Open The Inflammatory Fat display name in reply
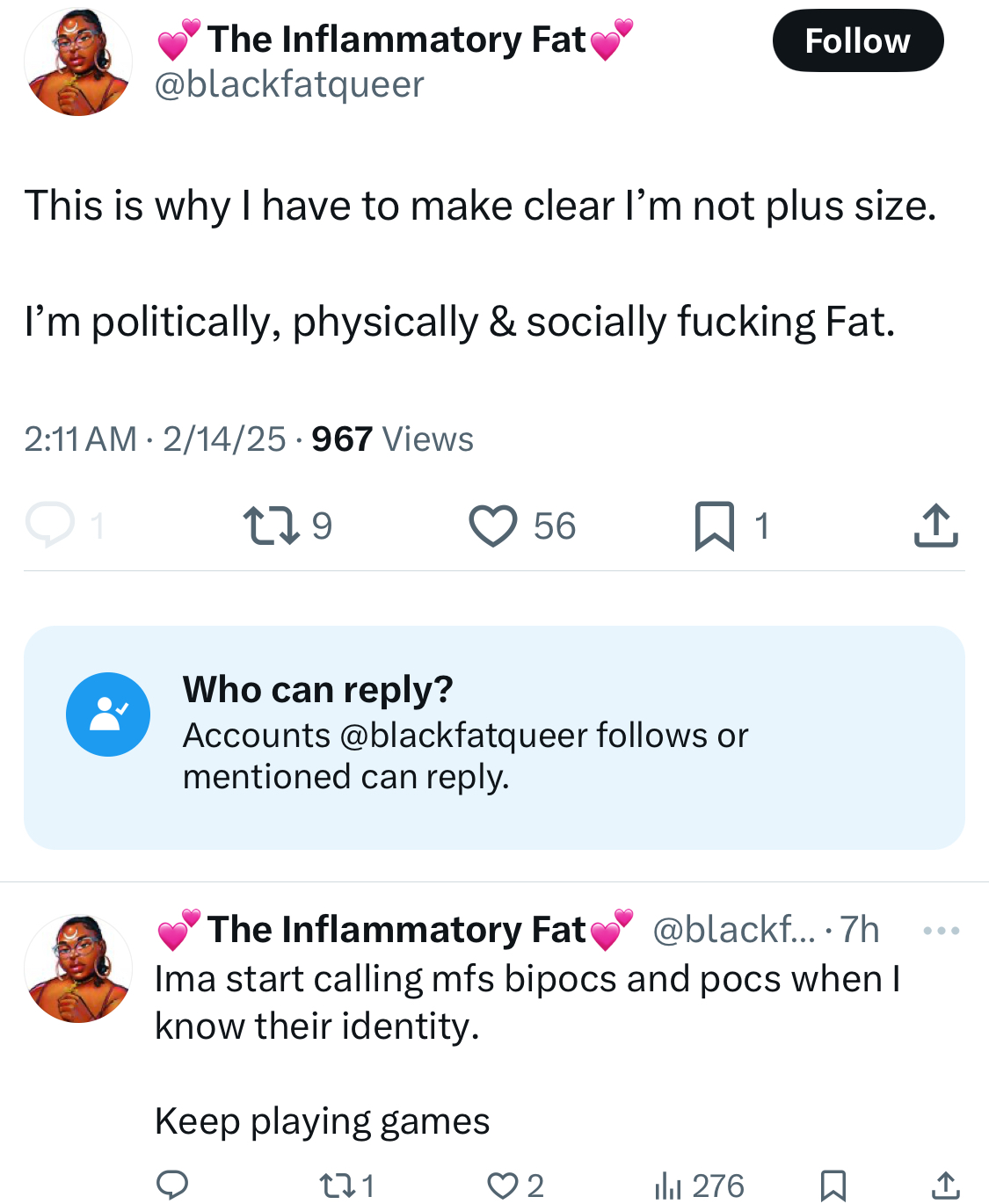Image resolution: width=989 pixels, height=1204 pixels. pyautogui.click(x=396, y=930)
